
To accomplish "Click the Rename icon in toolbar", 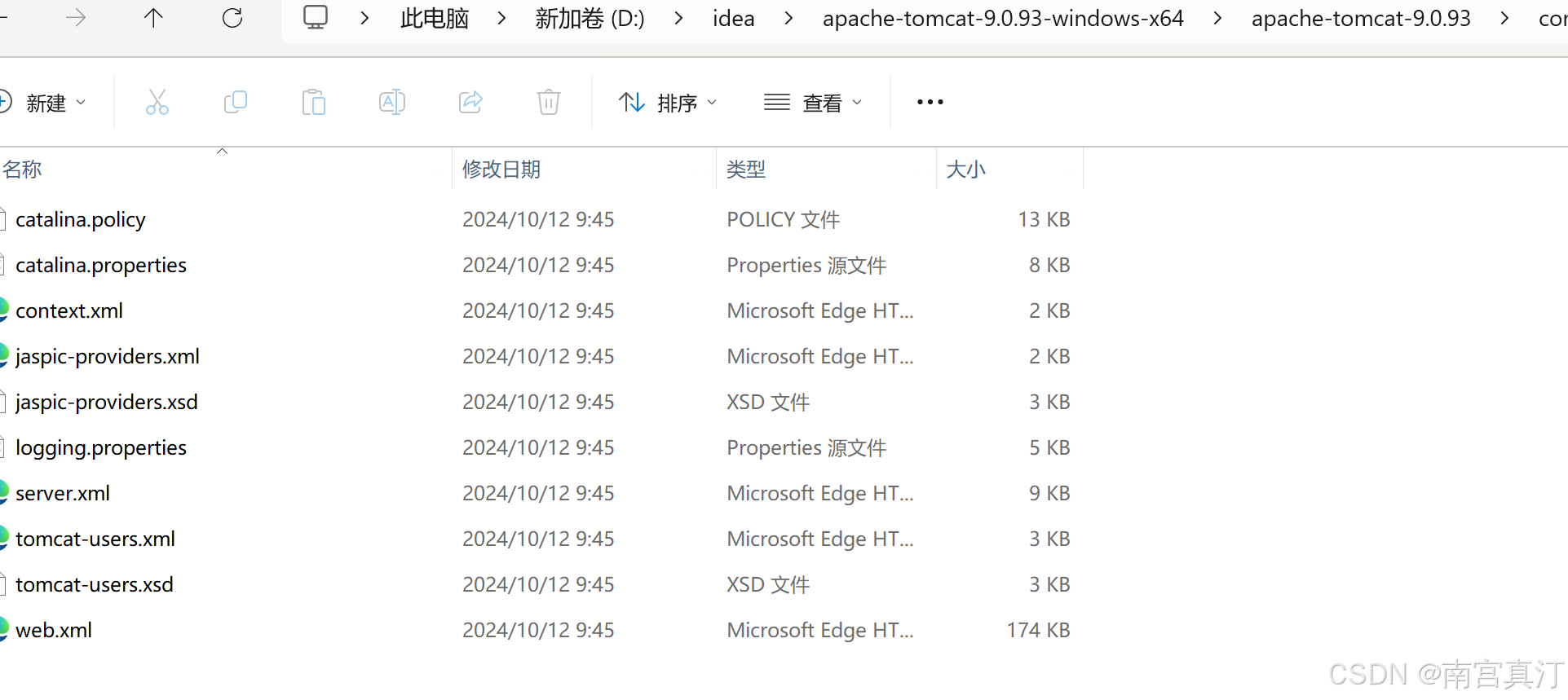I will click(392, 102).
